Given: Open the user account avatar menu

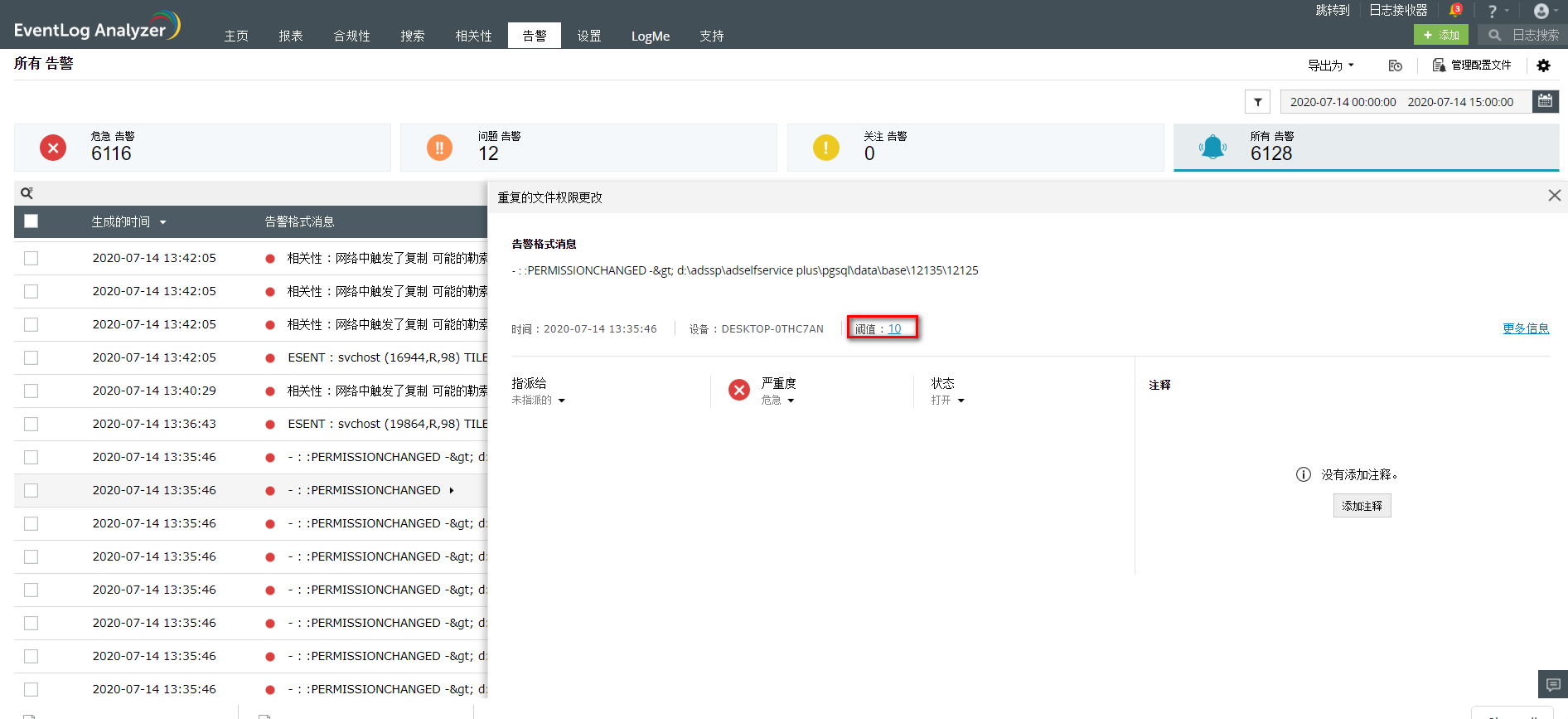Looking at the screenshot, I should coord(1541,11).
